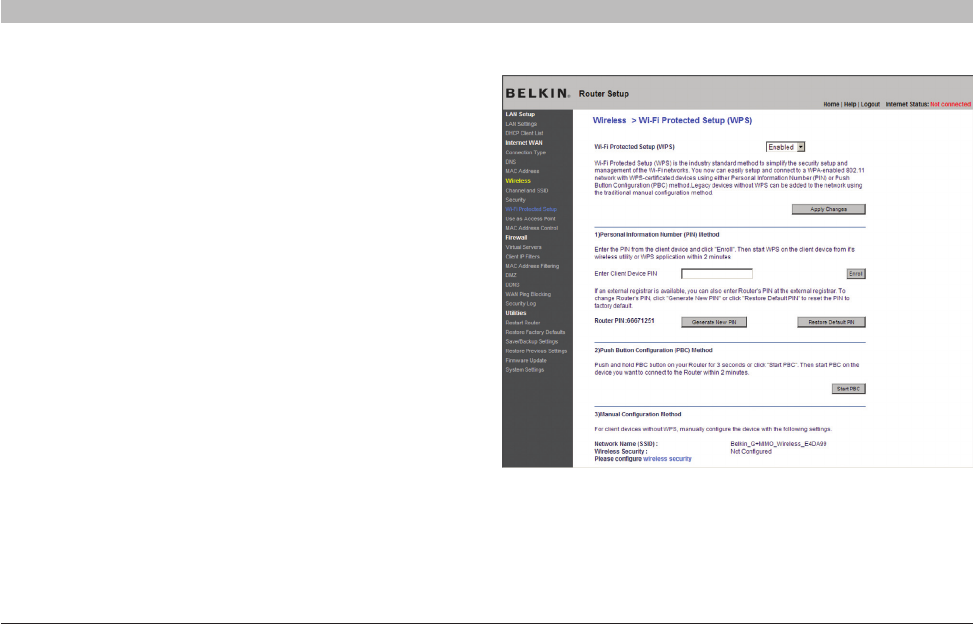
Task: Select Connection Type under Internet WAN
Action: click(526, 153)
